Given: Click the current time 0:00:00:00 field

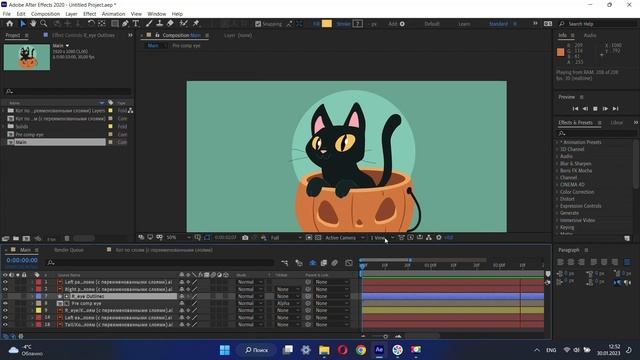Looking at the screenshot, I should [22, 260].
